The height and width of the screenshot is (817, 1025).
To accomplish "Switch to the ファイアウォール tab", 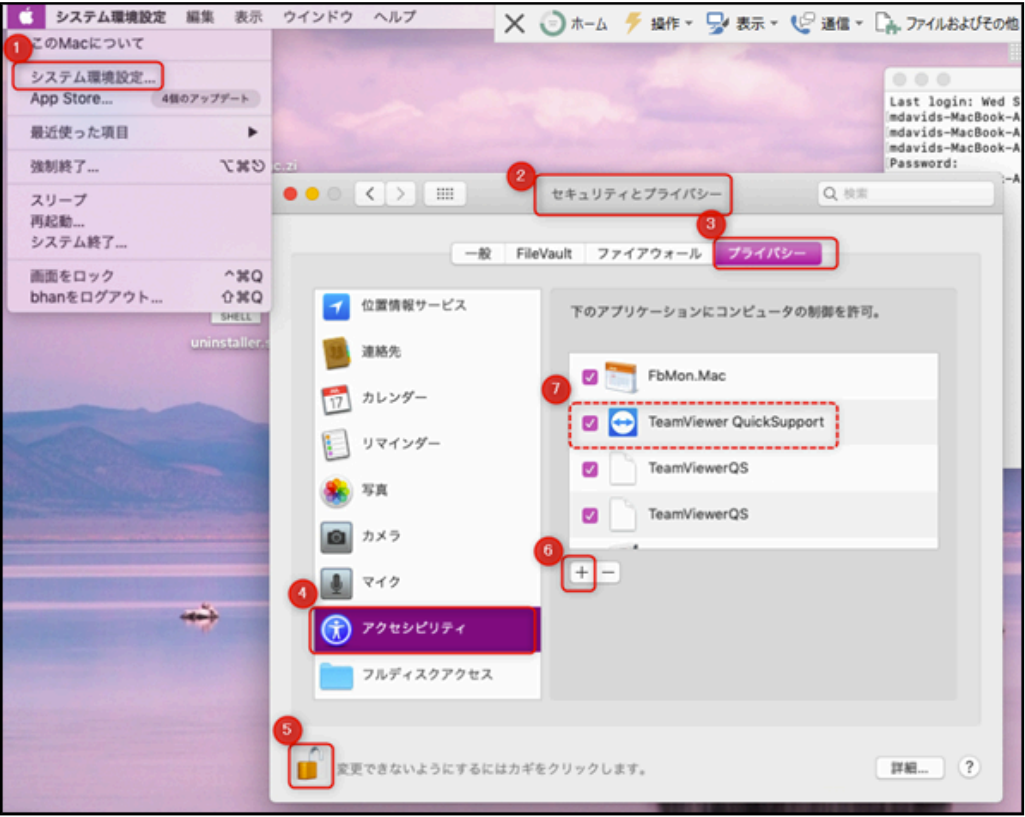I will 648,254.
